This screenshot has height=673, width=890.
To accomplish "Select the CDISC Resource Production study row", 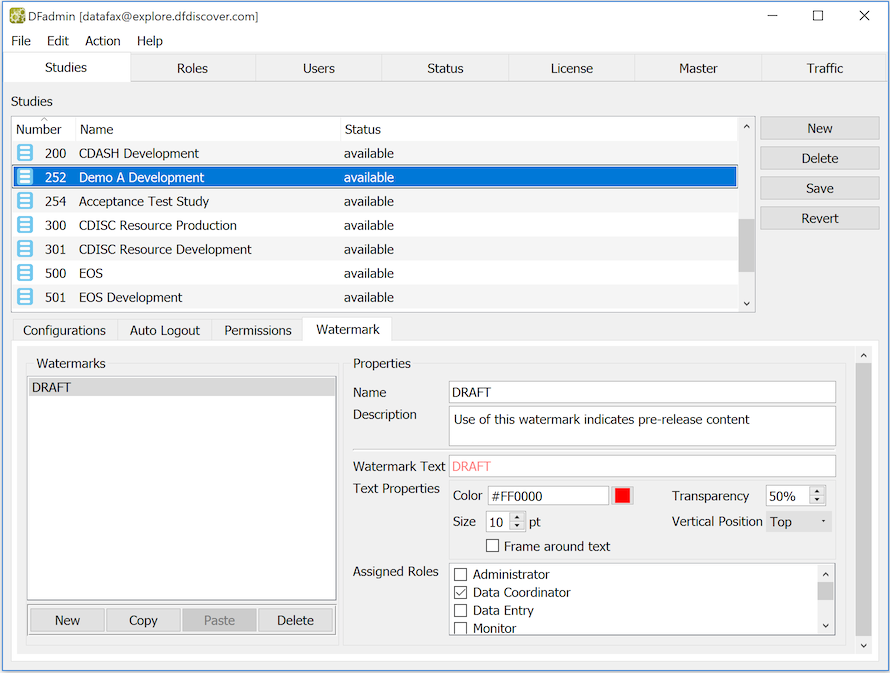I will click(375, 225).
